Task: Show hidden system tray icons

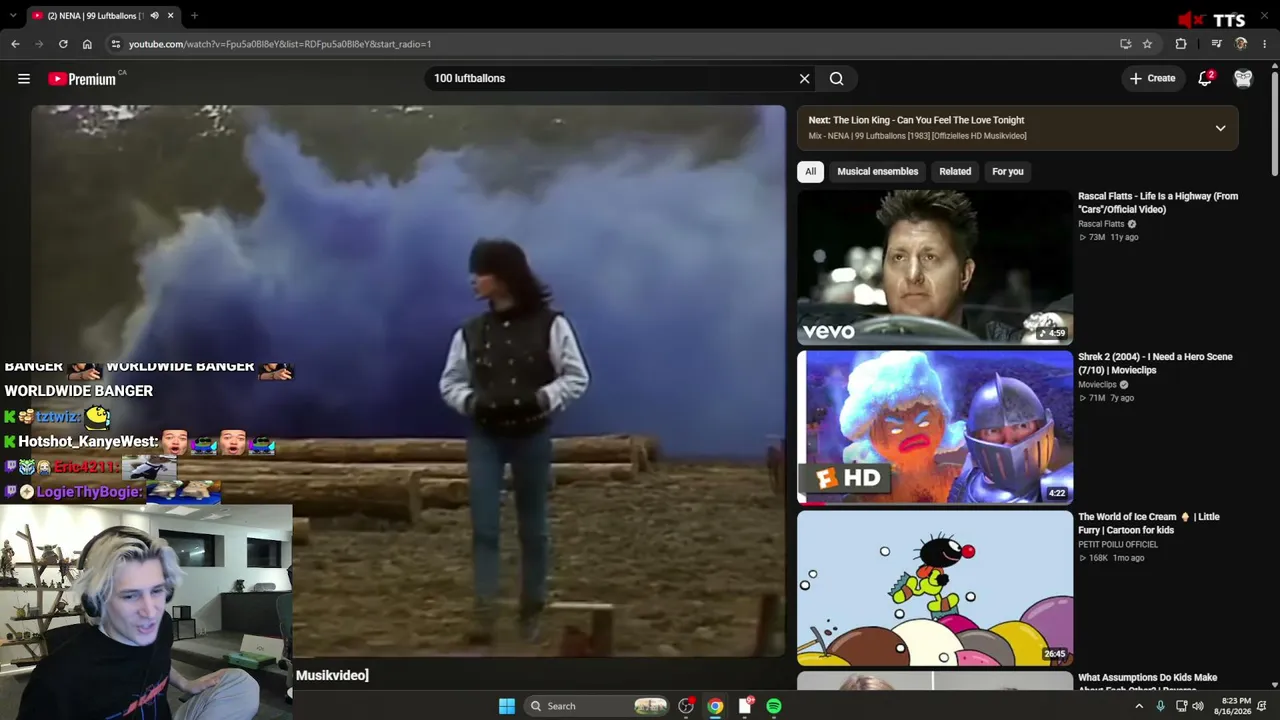Action: 1139,706
